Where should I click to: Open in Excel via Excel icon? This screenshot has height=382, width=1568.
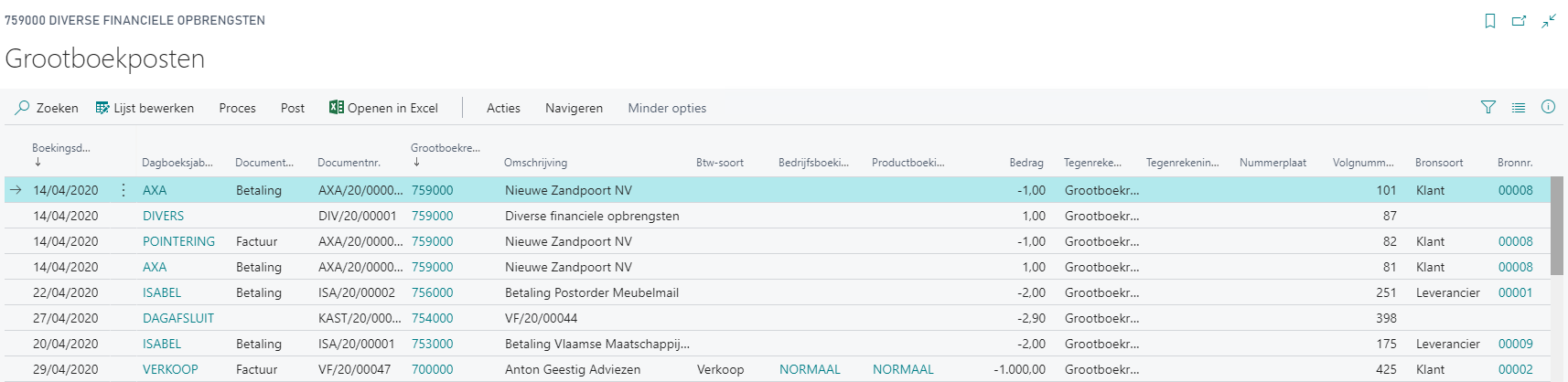(337, 107)
